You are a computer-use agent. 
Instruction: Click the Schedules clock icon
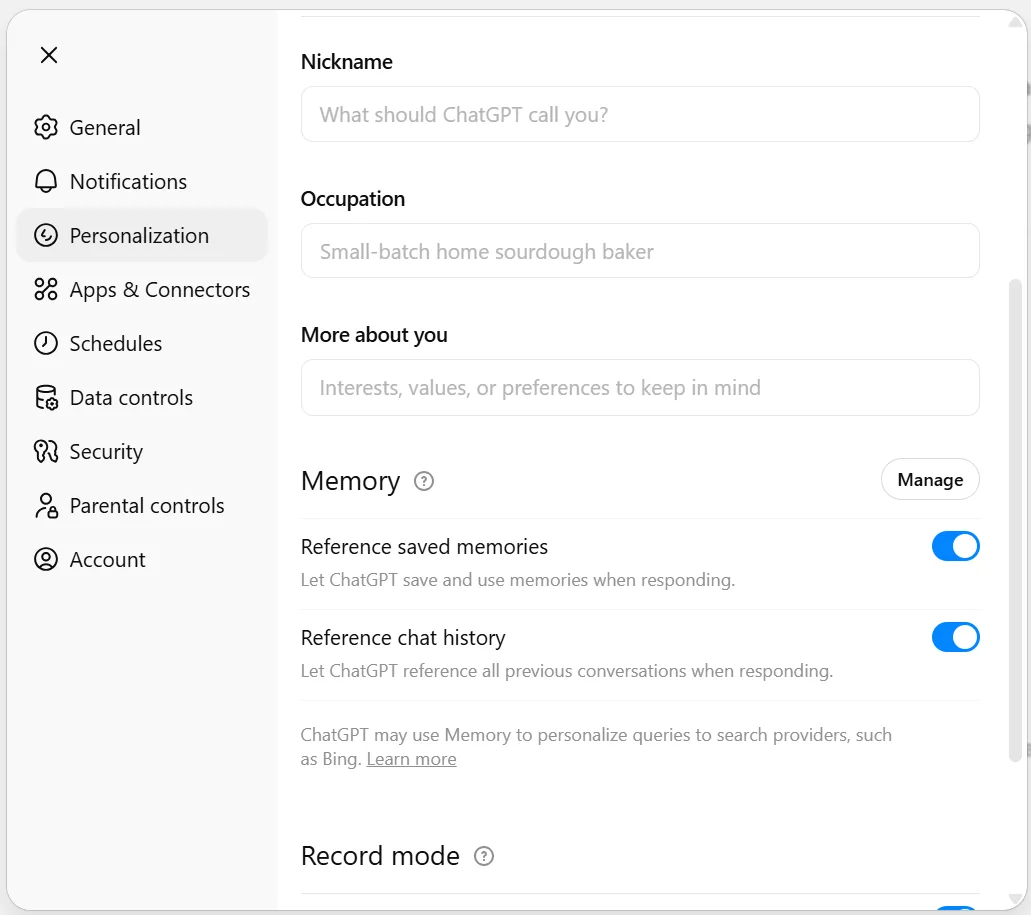coord(46,344)
